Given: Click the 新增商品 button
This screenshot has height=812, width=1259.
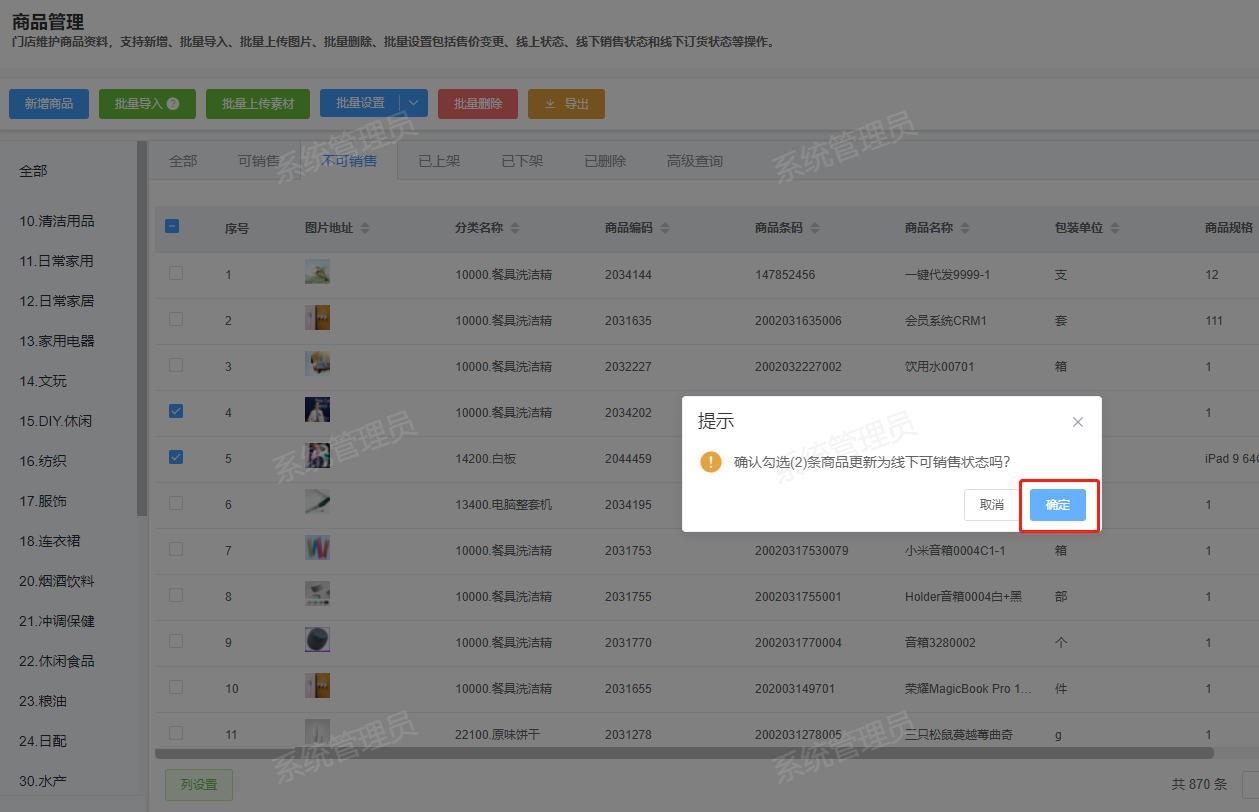Looking at the screenshot, I should [49, 104].
